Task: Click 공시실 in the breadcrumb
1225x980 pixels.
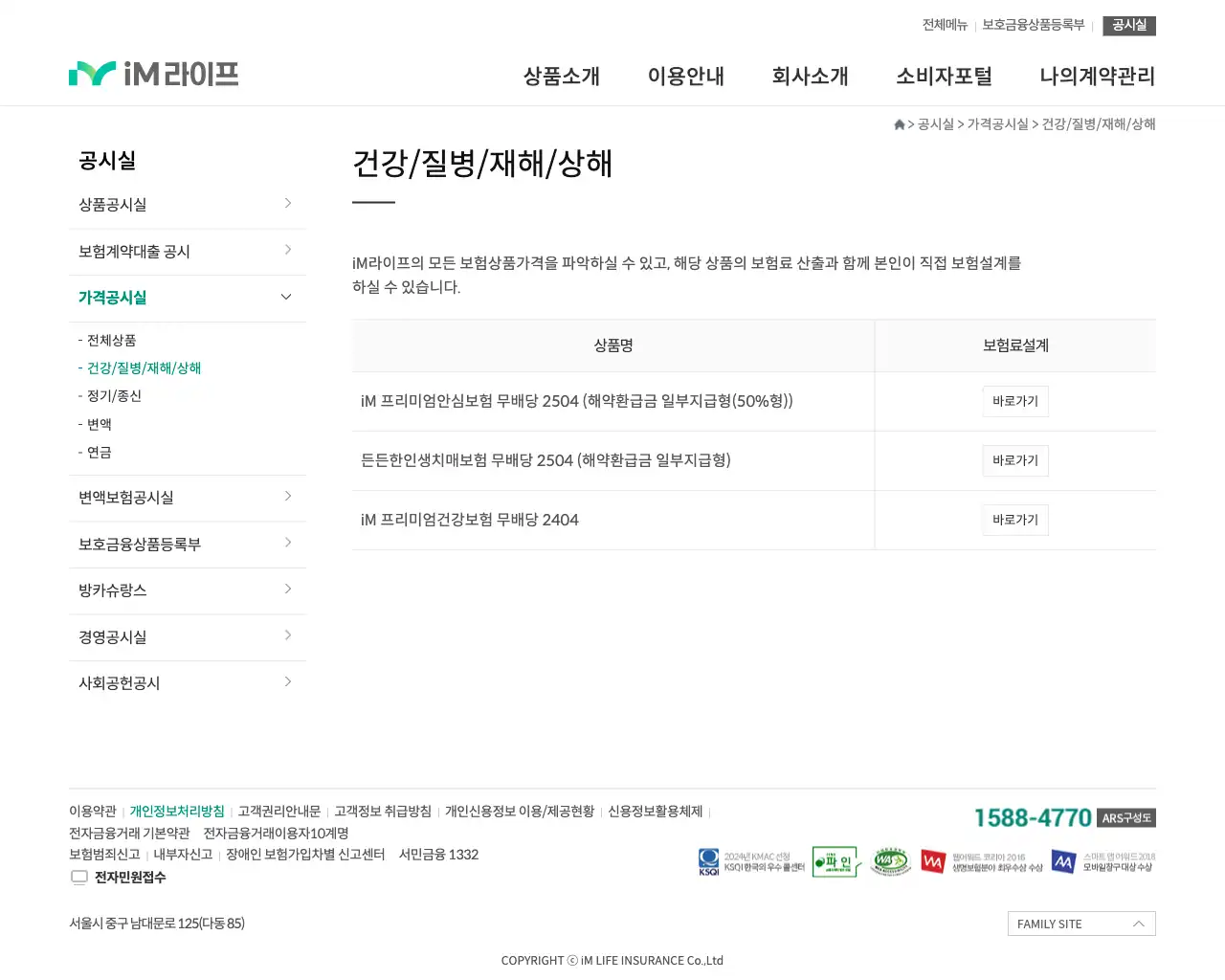Action: pos(935,124)
